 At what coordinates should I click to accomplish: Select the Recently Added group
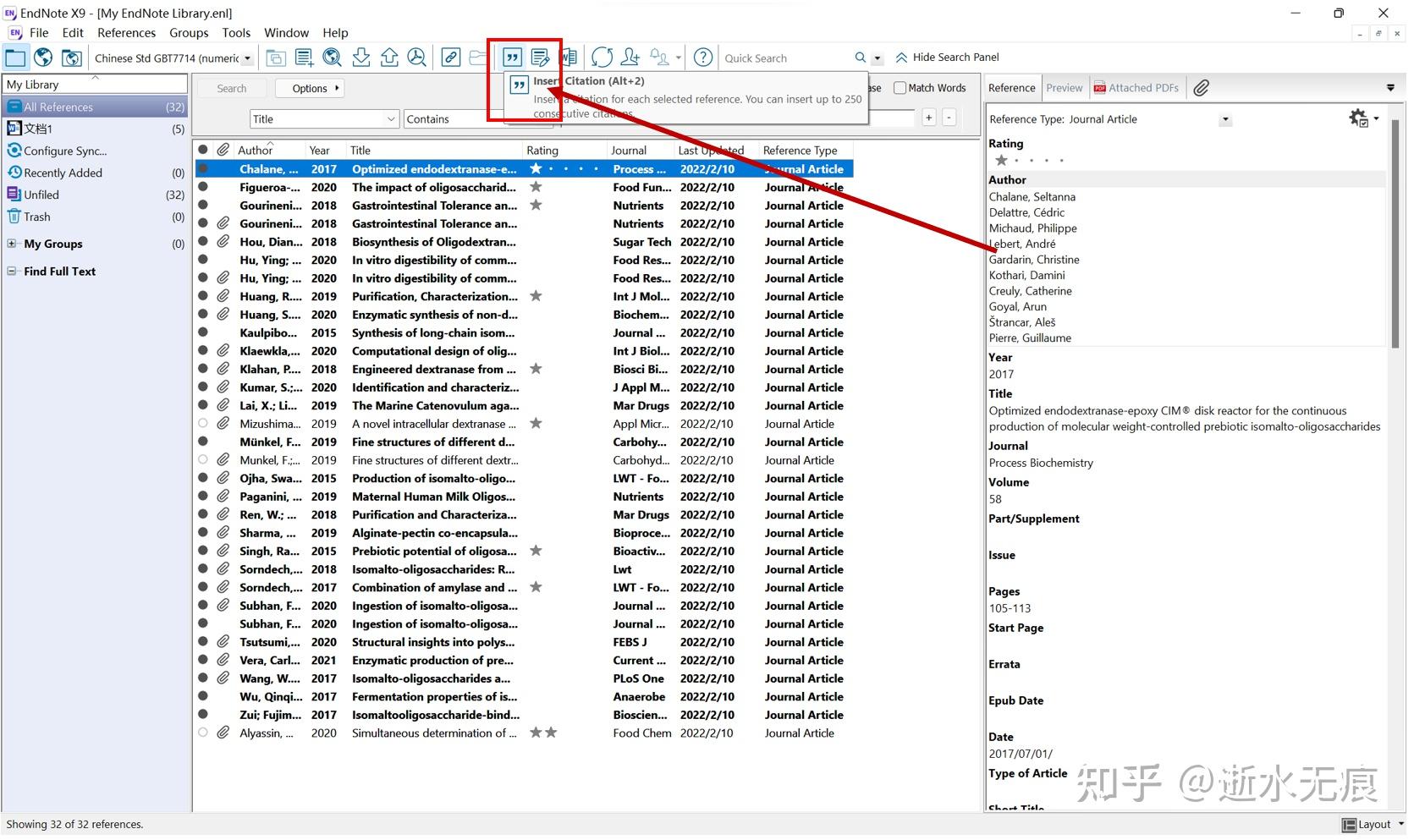click(95, 173)
